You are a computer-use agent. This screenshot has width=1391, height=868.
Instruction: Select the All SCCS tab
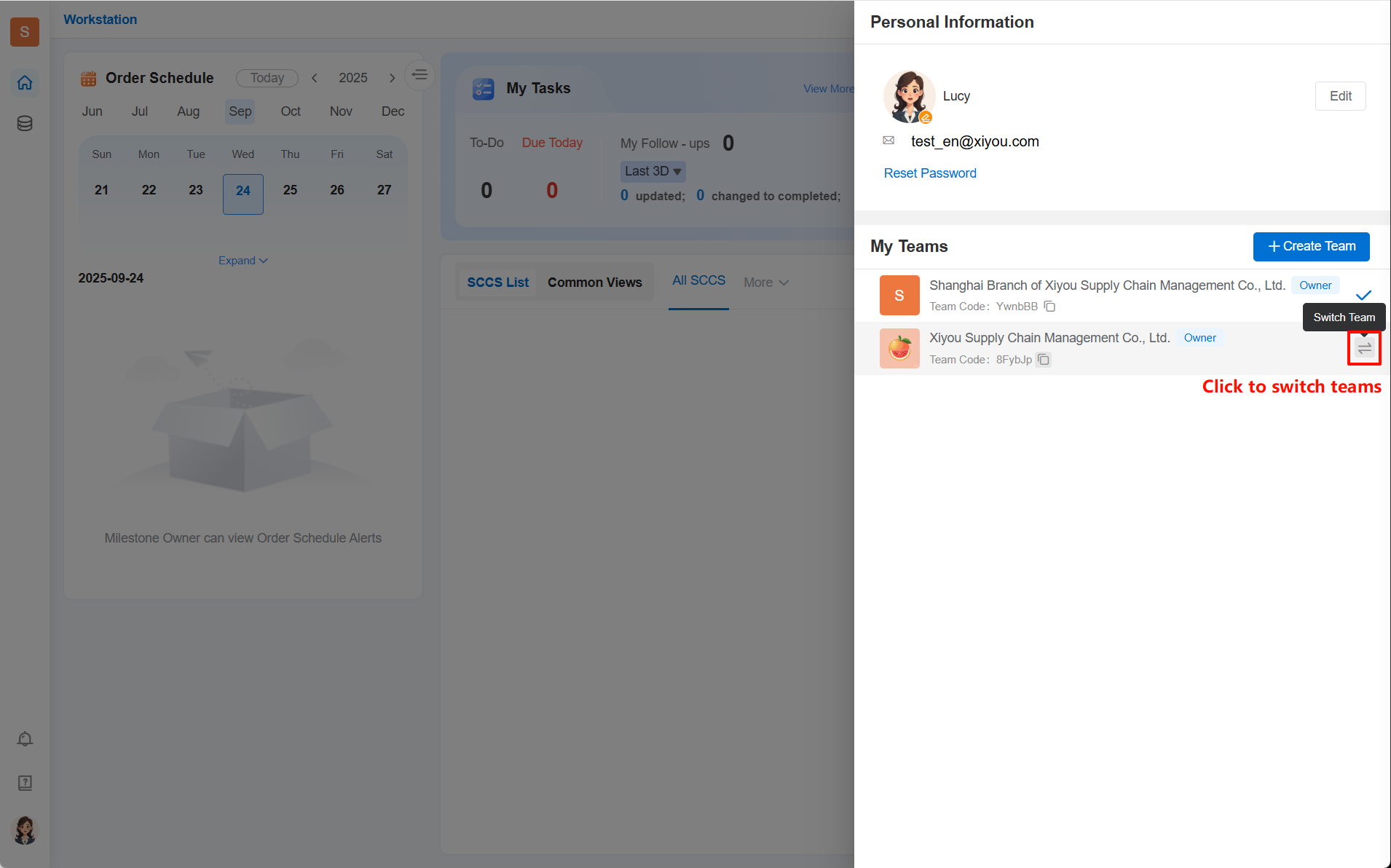click(x=698, y=281)
